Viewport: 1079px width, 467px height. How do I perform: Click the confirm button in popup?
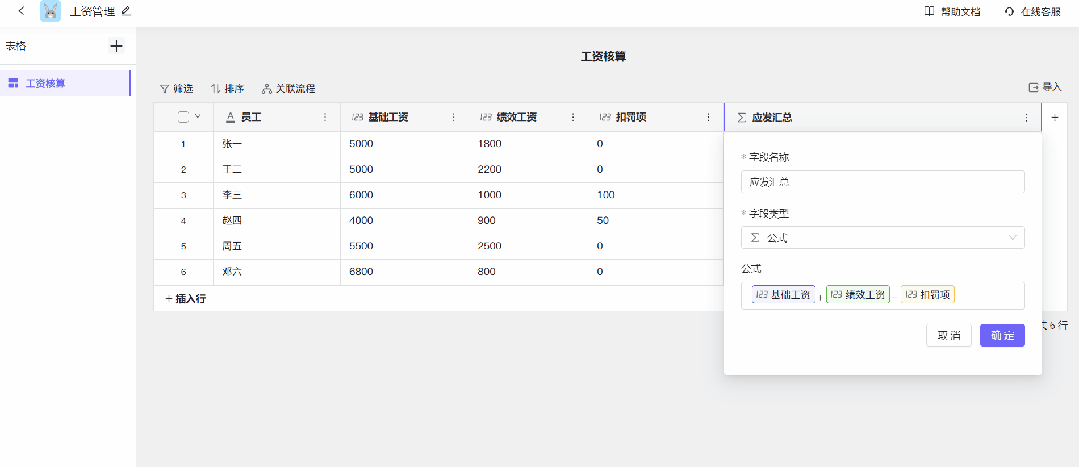click(x=1002, y=336)
